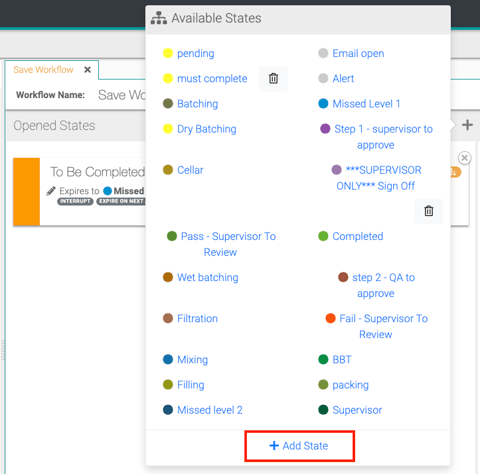
Task: Choose the pending state
Action: tap(196, 53)
